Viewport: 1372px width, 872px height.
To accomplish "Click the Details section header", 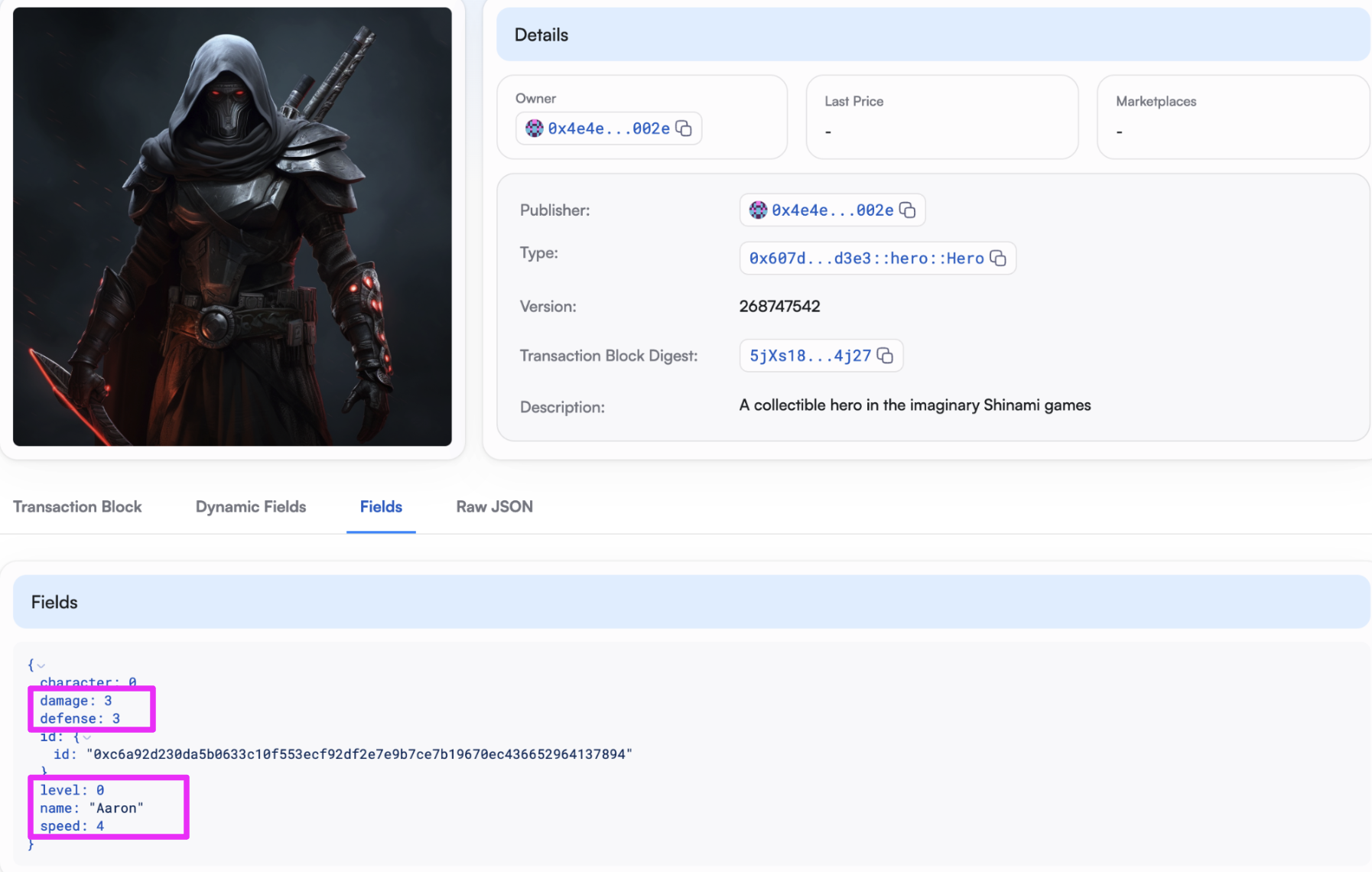I will pyautogui.click(x=933, y=34).
